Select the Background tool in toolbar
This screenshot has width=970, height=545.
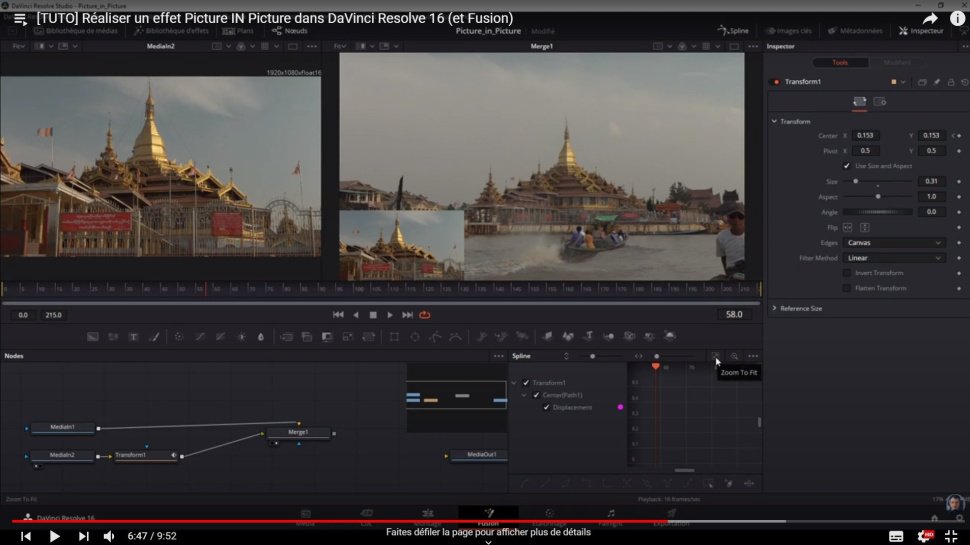pos(93,337)
